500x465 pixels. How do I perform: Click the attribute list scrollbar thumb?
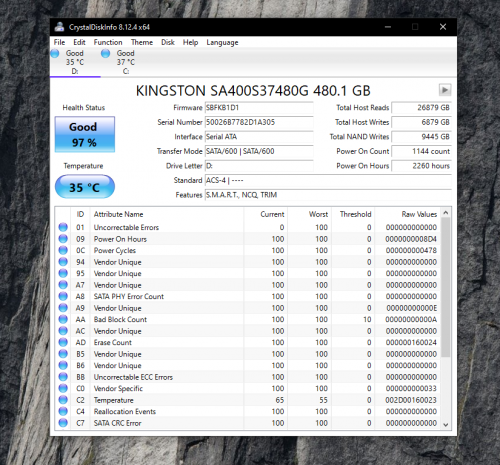(x=446, y=288)
